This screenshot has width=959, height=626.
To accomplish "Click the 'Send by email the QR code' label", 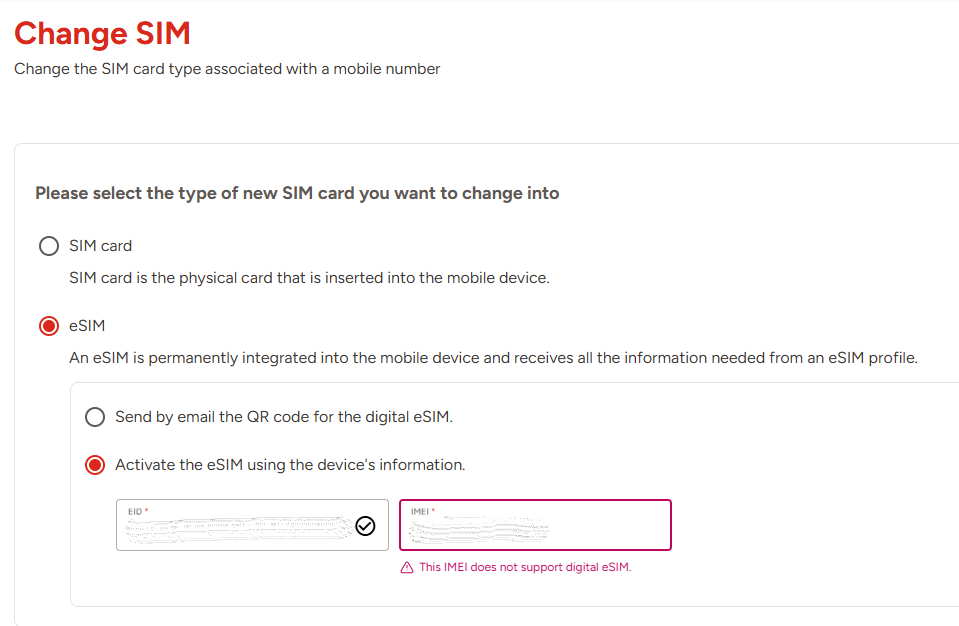I will click(284, 417).
